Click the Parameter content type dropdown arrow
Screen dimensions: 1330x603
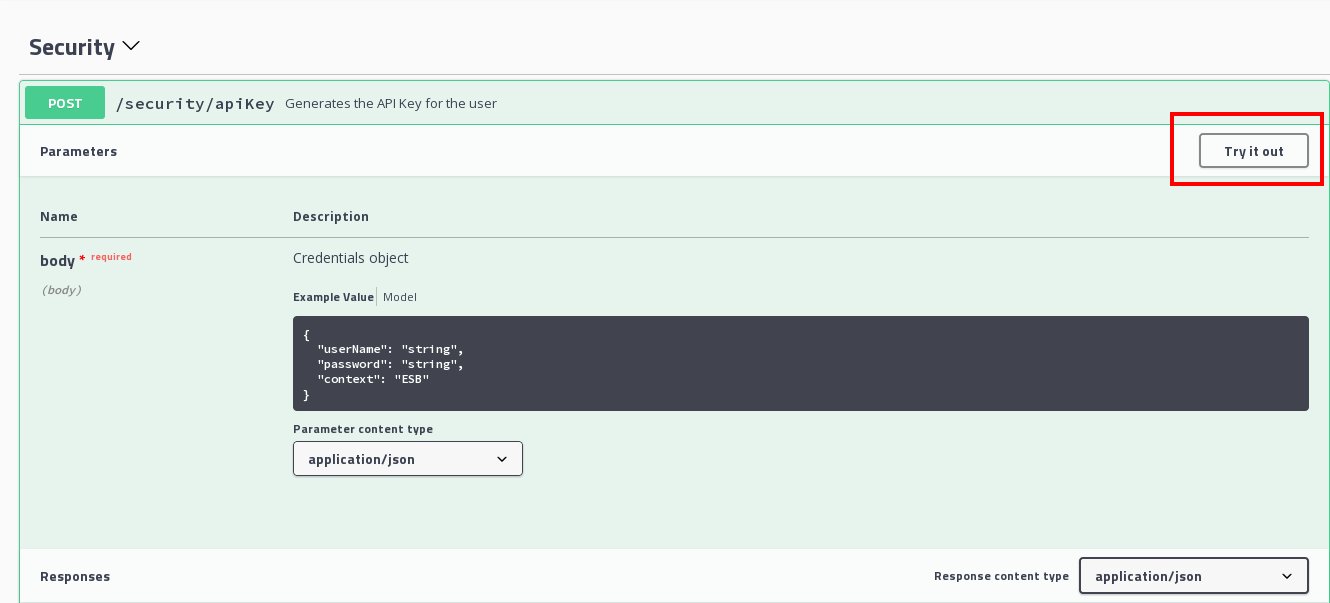click(502, 459)
